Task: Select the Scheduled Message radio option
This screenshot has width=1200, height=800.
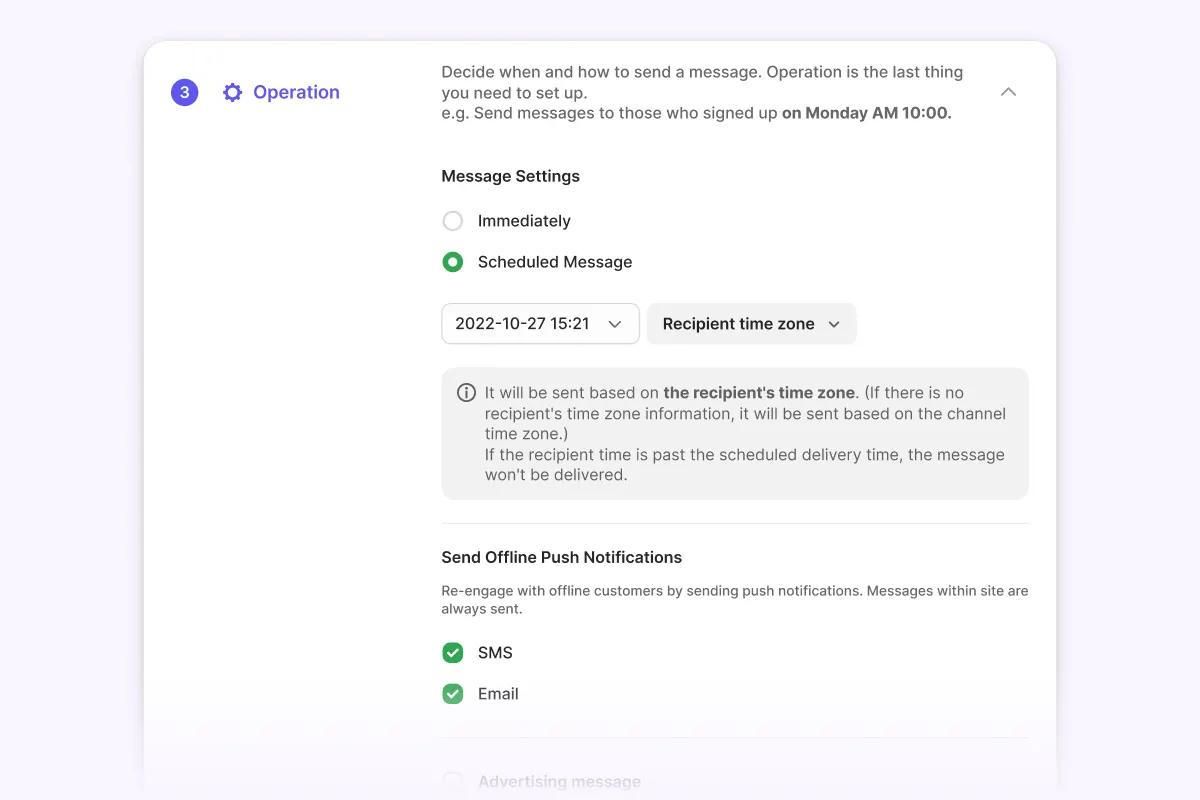Action: (x=453, y=262)
